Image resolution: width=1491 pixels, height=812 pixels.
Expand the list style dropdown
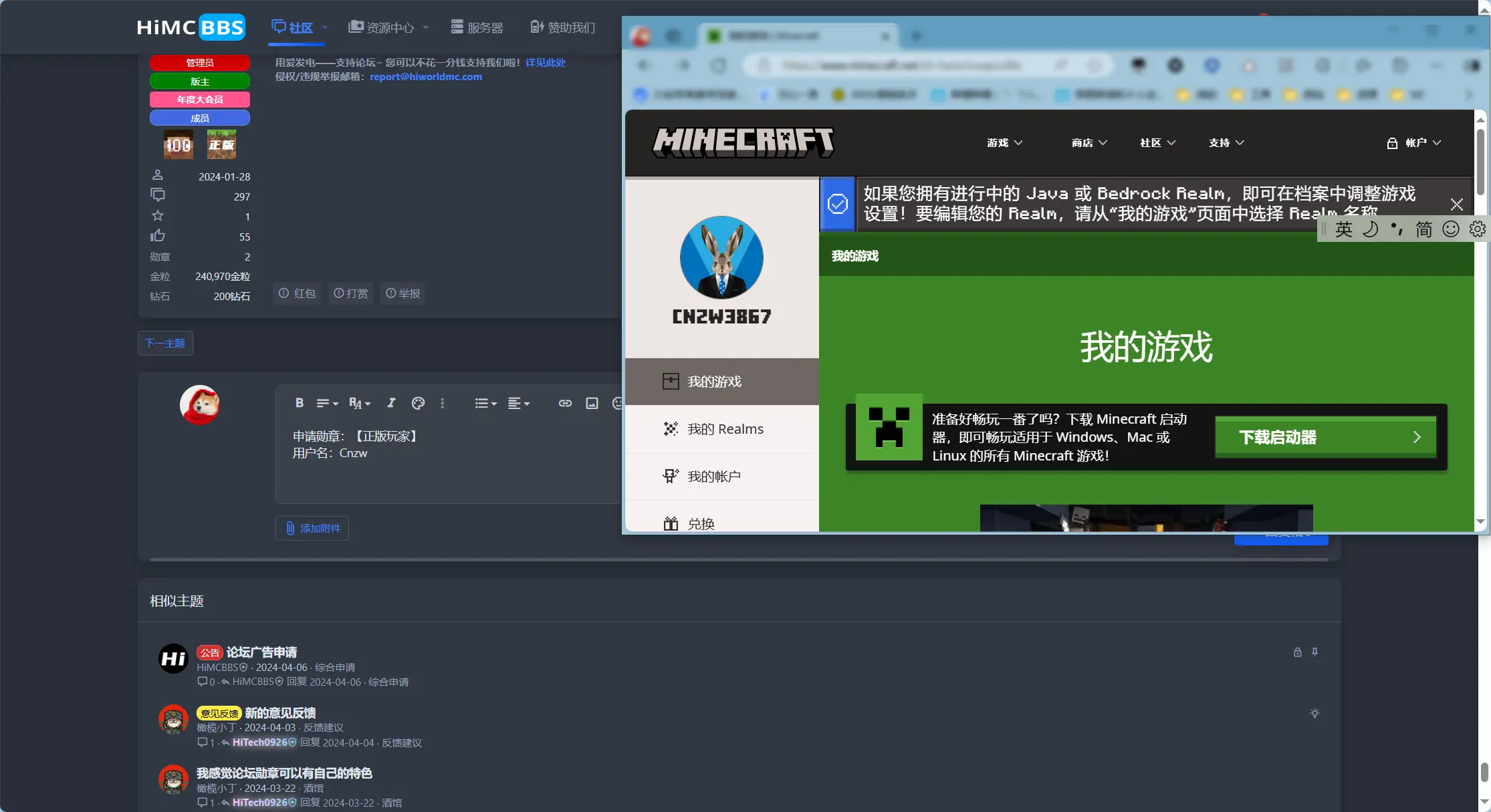click(485, 403)
